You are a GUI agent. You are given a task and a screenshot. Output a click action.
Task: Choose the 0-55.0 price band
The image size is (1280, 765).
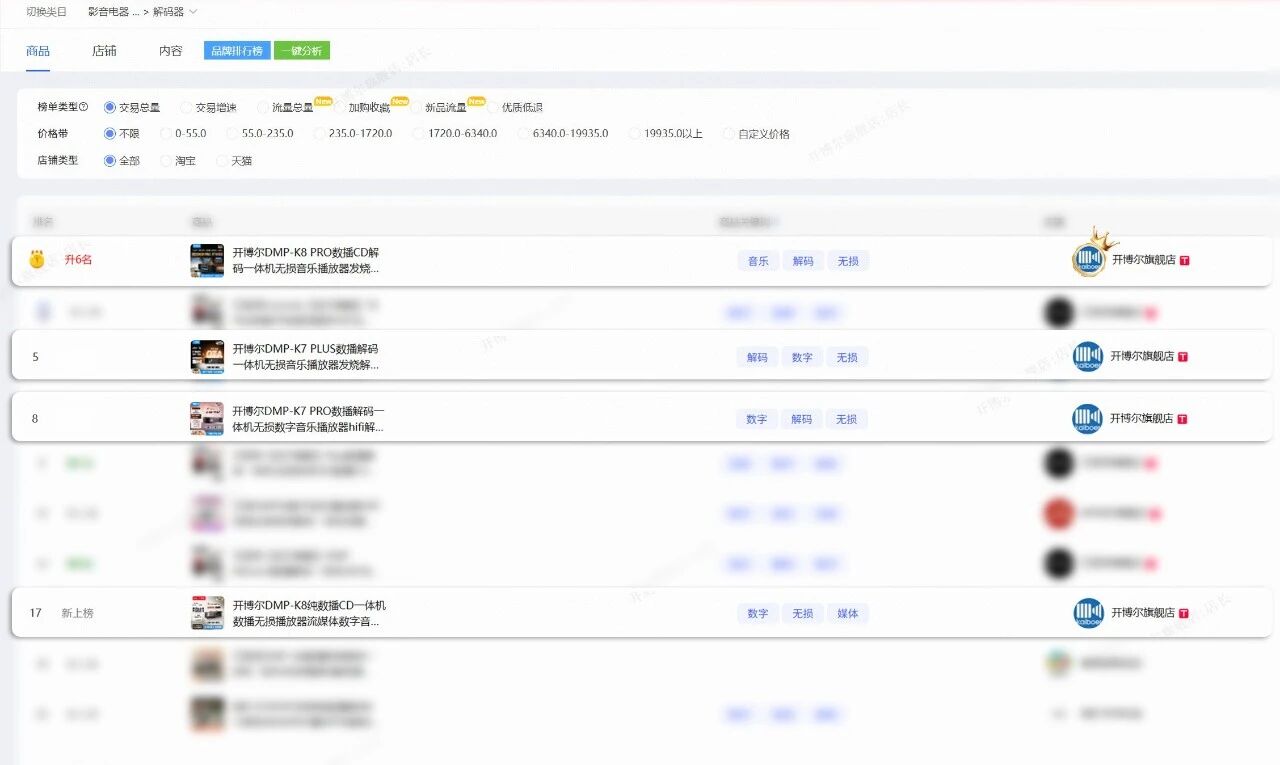(183, 133)
